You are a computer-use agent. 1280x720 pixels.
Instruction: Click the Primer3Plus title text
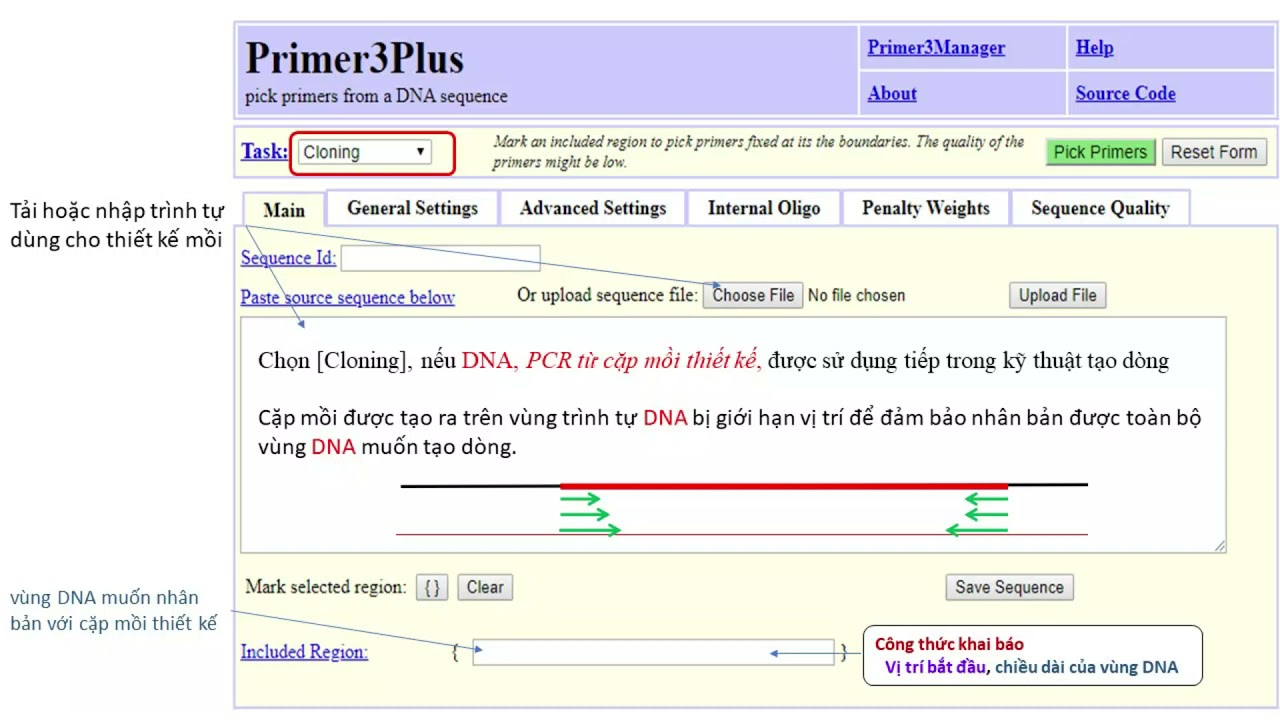(355, 58)
